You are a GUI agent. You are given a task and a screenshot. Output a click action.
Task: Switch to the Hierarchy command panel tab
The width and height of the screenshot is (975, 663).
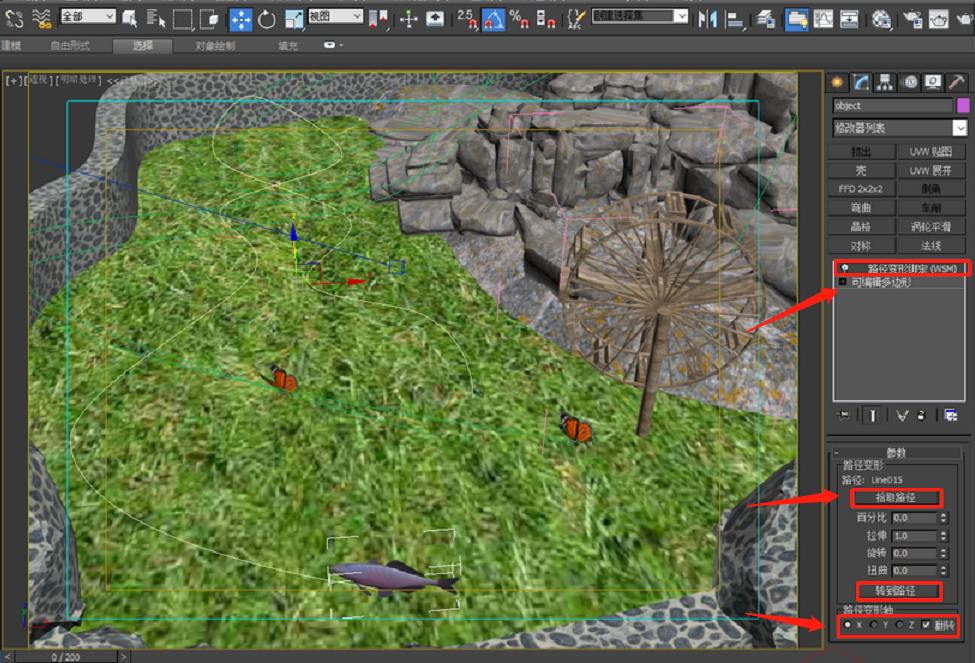tap(885, 82)
